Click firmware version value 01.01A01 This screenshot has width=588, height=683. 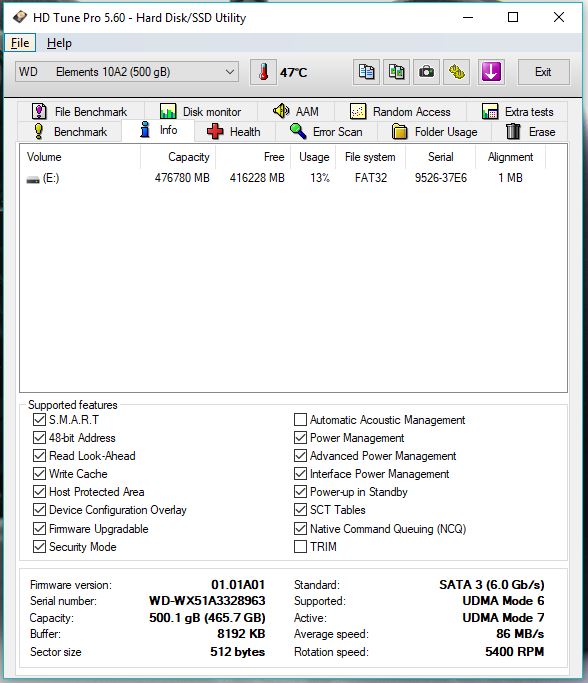click(238, 585)
